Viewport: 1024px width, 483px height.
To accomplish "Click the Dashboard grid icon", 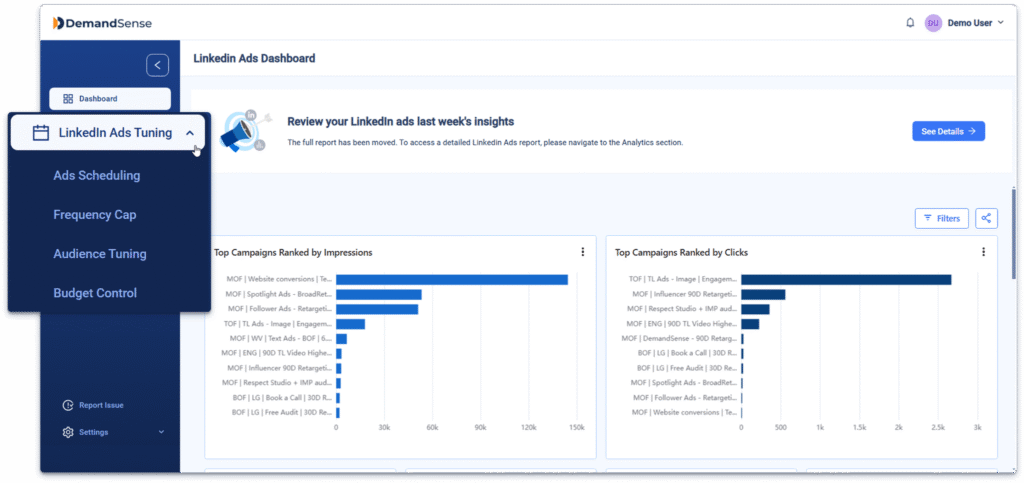I will point(68,99).
